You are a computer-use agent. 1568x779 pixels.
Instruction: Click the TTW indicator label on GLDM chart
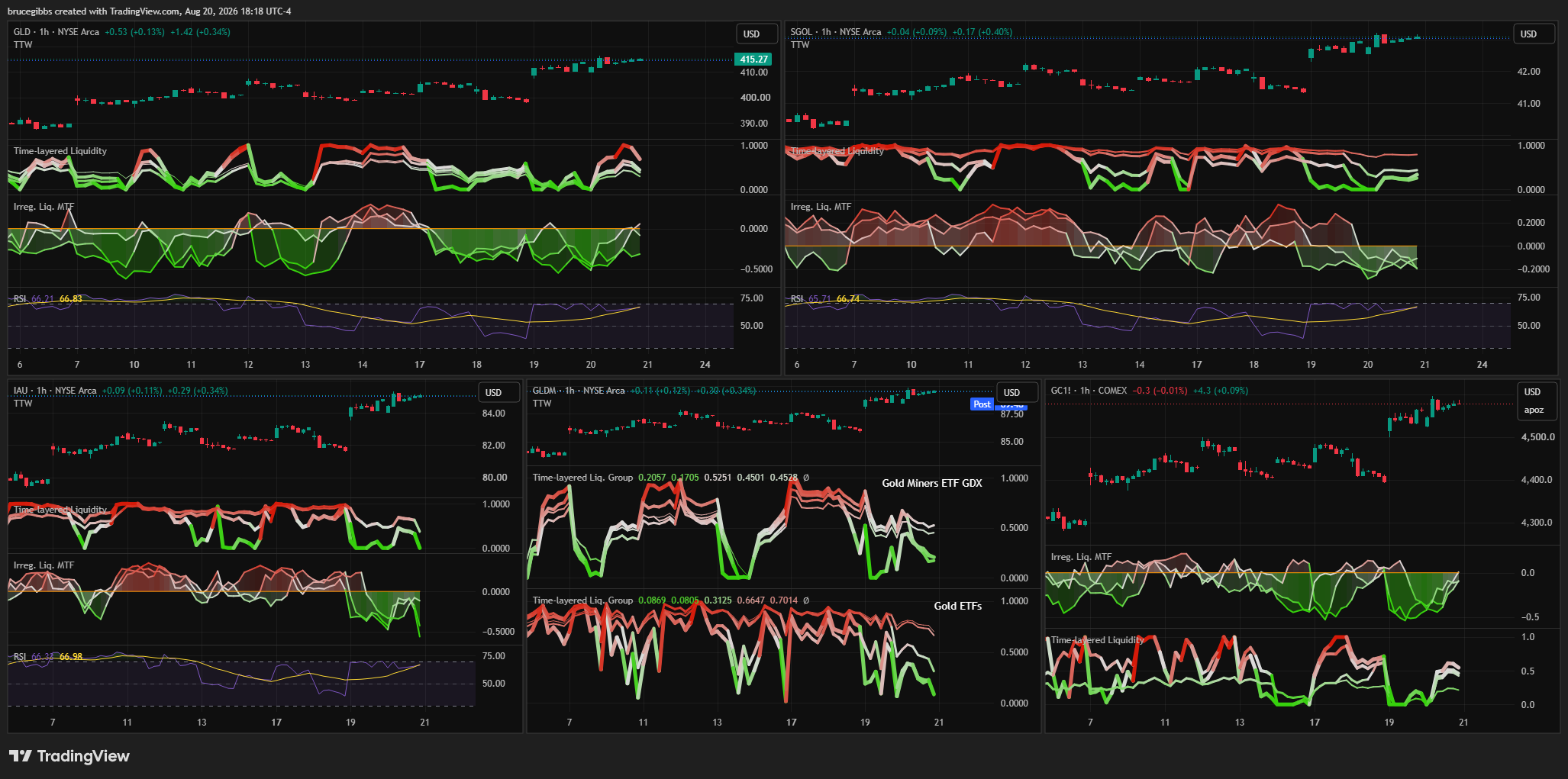pos(542,404)
